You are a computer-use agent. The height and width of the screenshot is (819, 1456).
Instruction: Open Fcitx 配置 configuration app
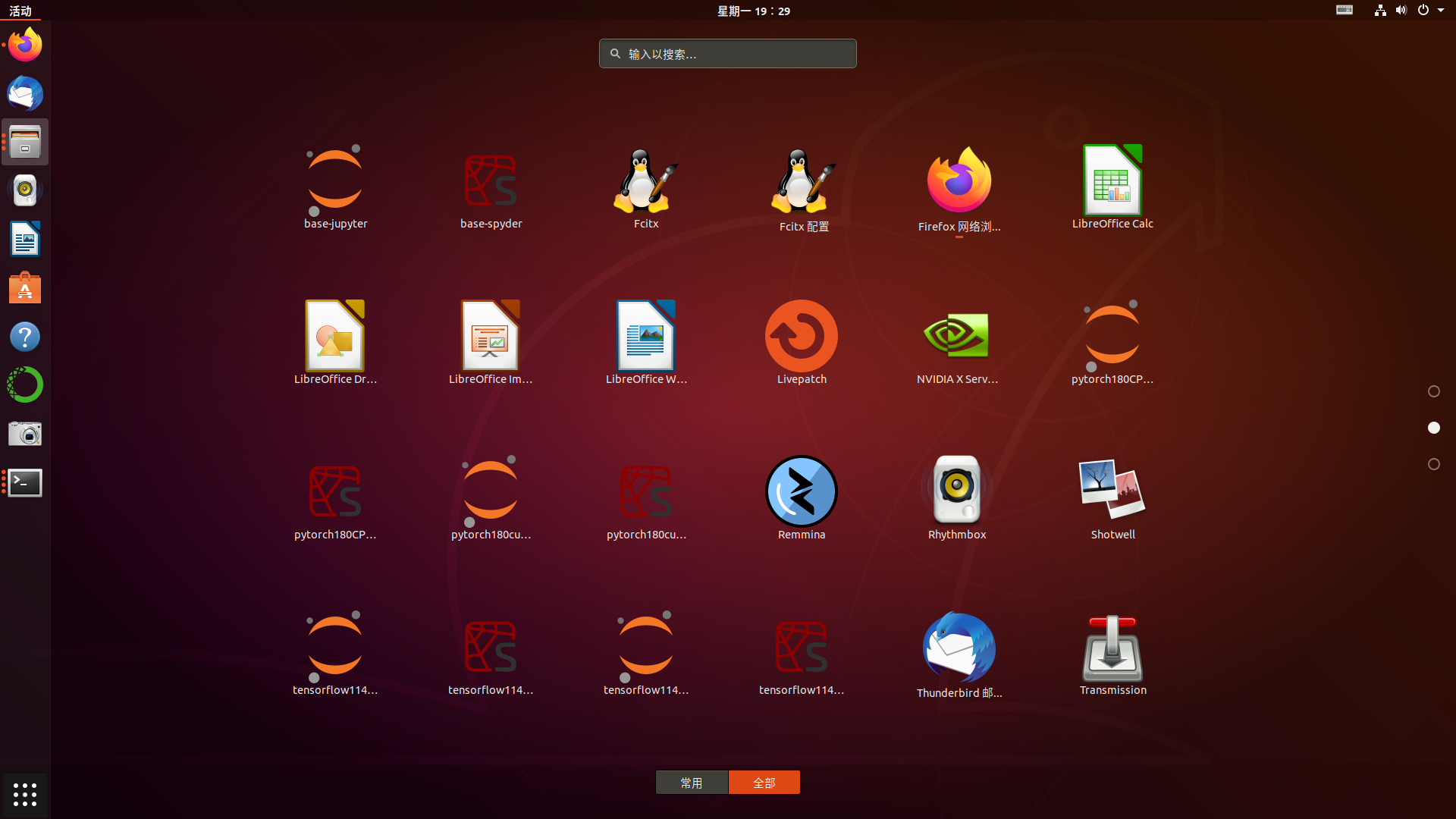tap(804, 189)
